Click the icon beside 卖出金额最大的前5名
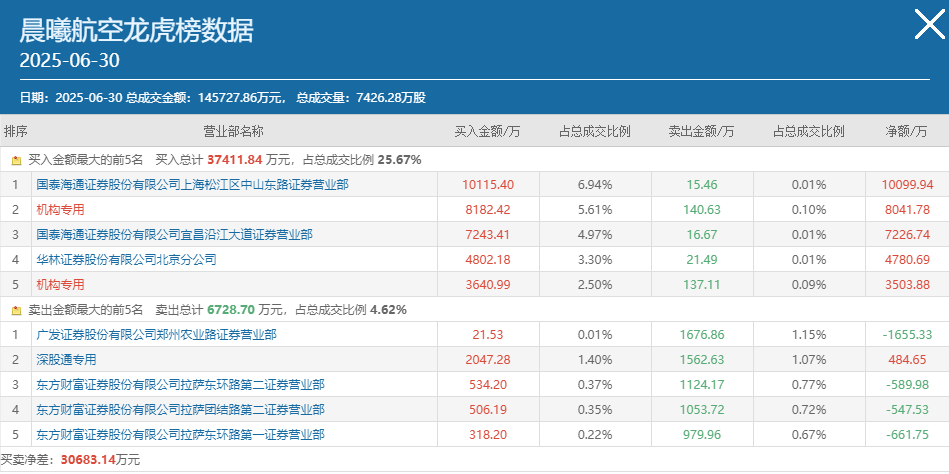 [16, 311]
